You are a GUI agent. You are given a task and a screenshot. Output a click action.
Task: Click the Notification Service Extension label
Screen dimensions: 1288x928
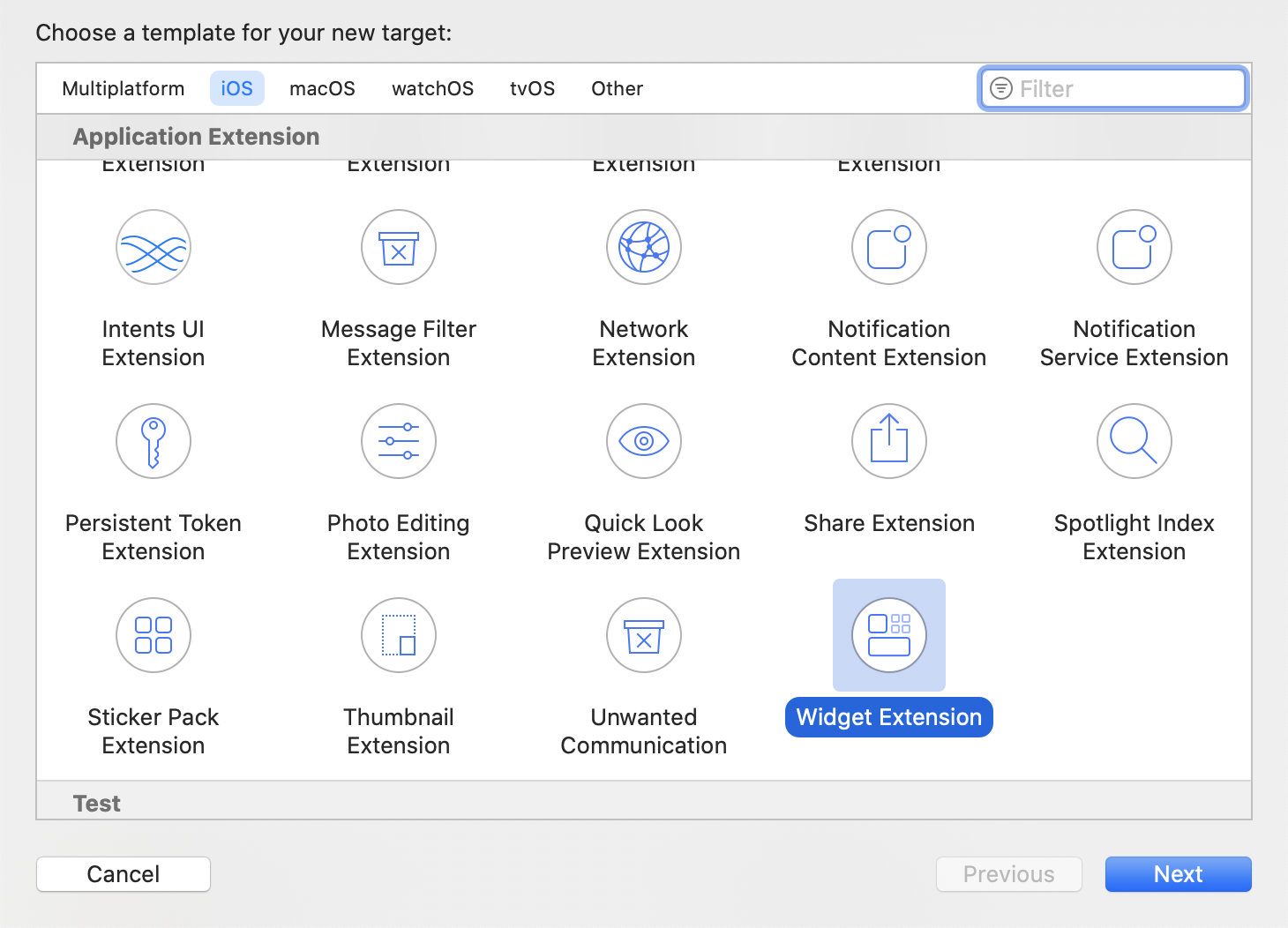coord(1134,343)
